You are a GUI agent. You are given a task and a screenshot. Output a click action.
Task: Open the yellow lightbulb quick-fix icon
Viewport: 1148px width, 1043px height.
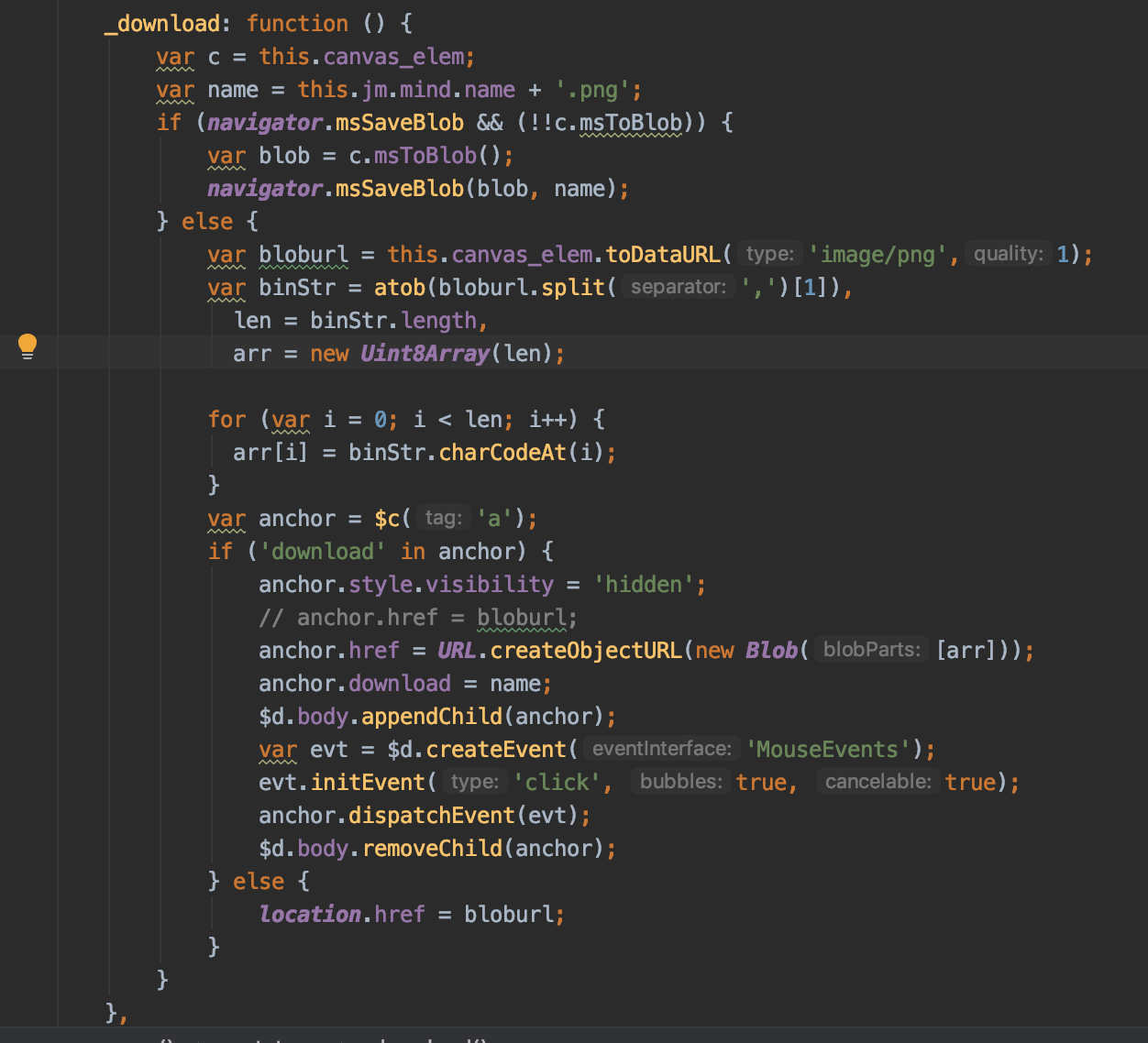tap(28, 346)
